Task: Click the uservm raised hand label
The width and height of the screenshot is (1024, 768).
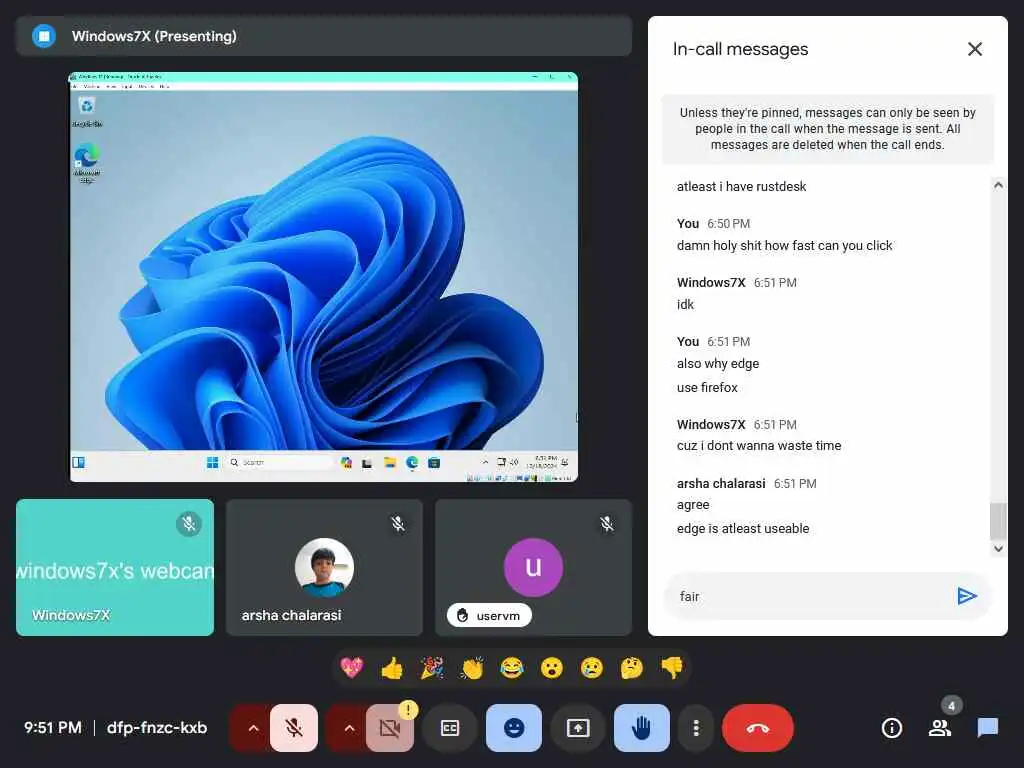Action: point(489,615)
